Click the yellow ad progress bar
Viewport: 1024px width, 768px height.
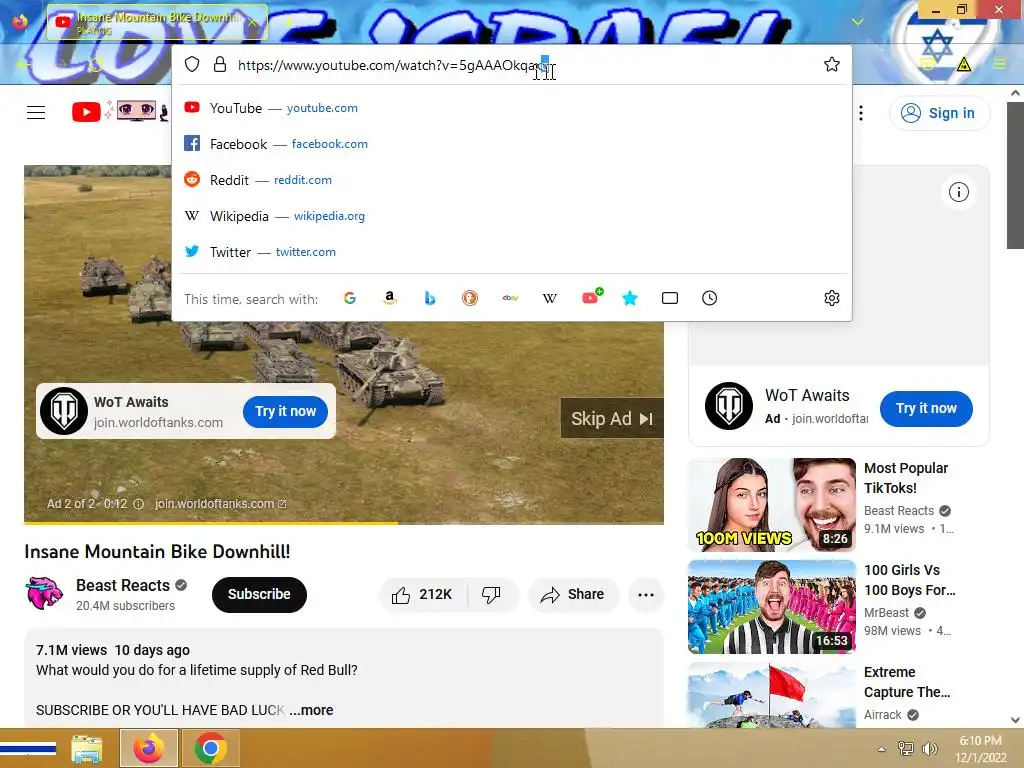[211, 523]
